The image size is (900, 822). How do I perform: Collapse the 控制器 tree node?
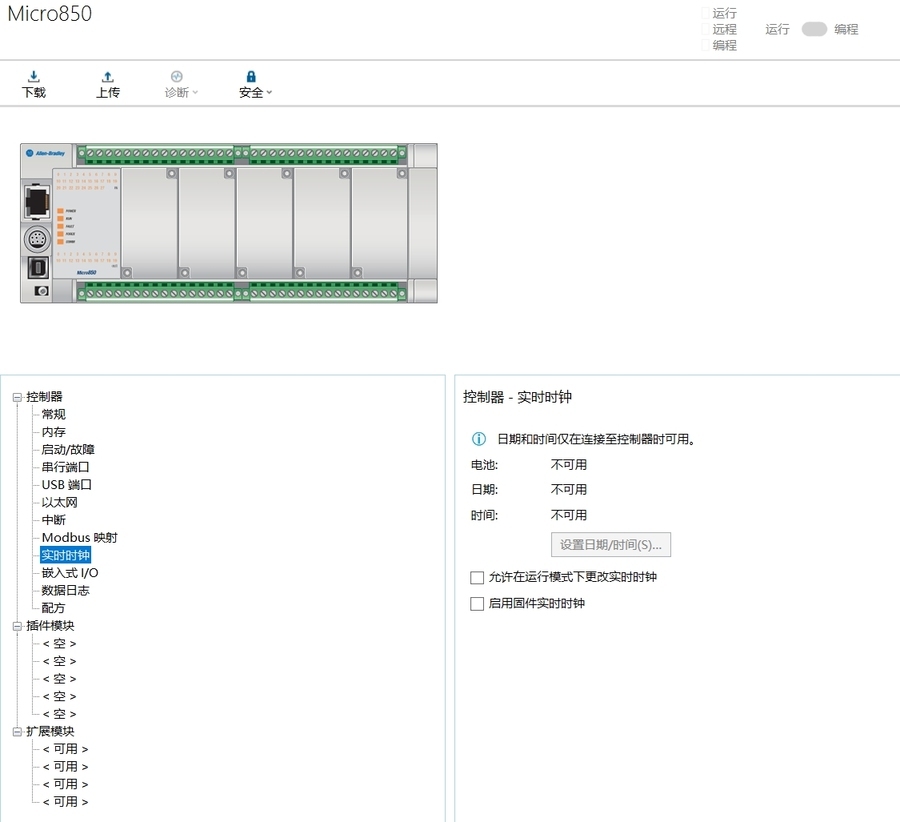coord(17,397)
